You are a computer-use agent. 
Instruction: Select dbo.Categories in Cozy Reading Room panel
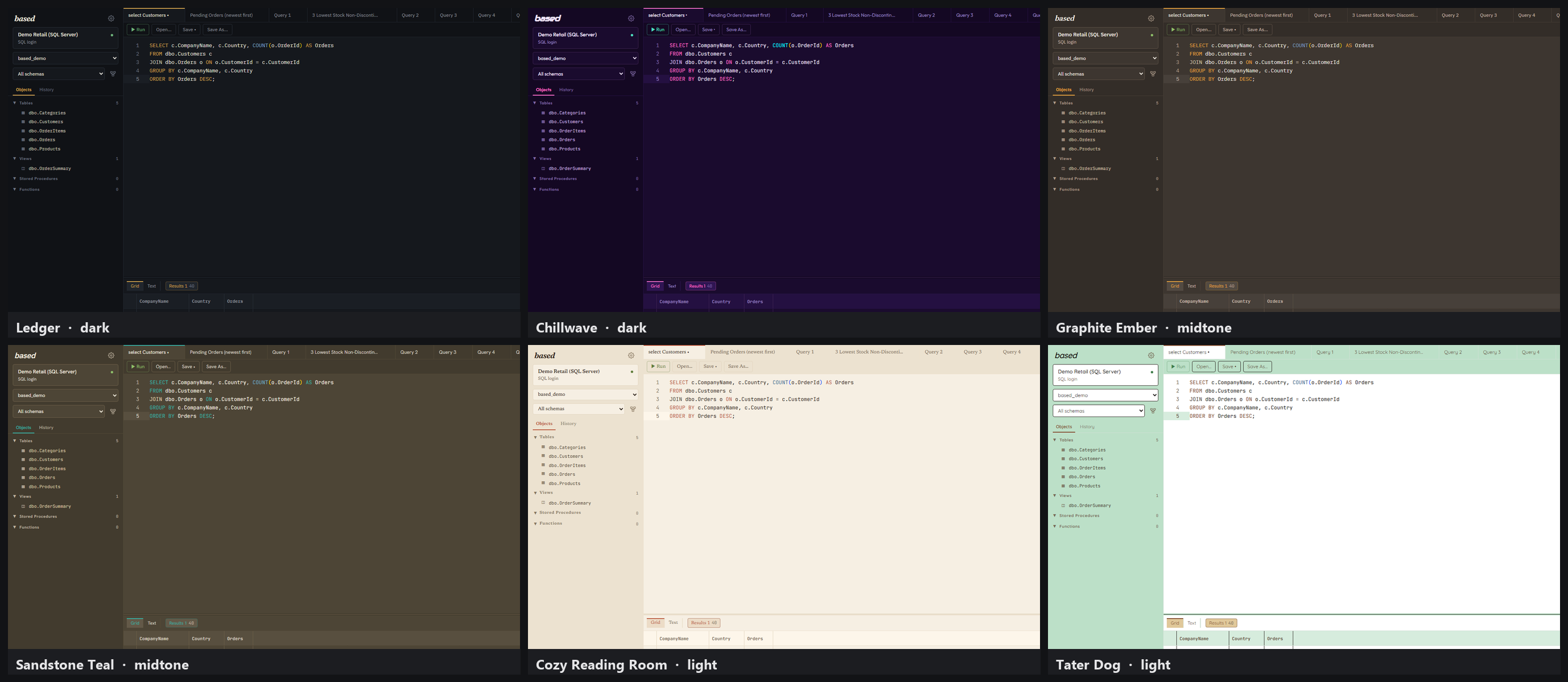tap(567, 447)
